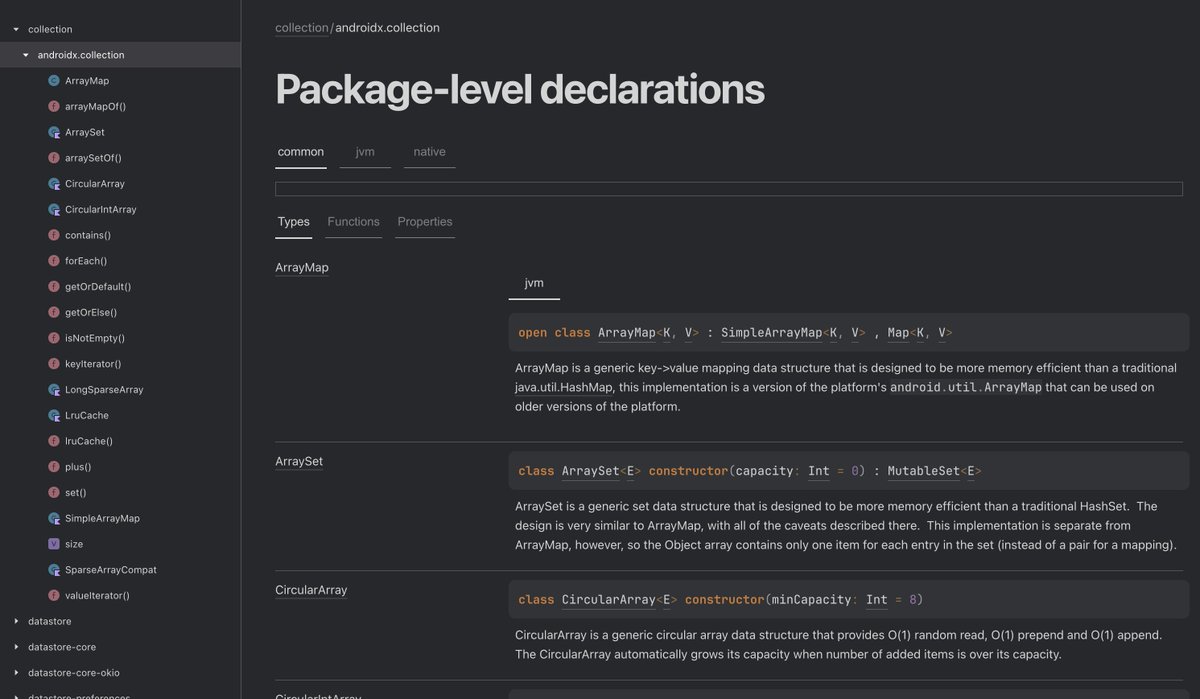Click the class icon next to CircularIntArray
This screenshot has height=699, width=1200.
(54, 209)
